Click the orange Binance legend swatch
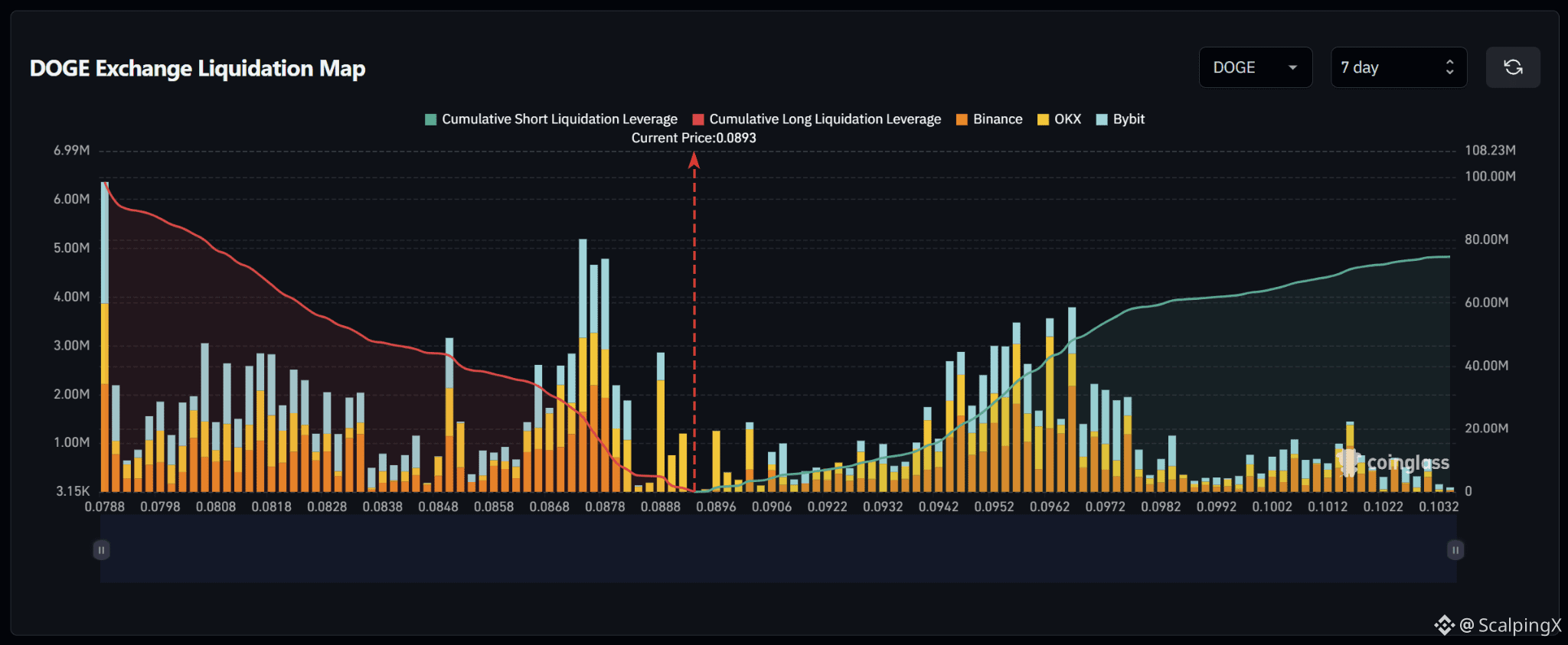The image size is (1568, 645). [962, 119]
